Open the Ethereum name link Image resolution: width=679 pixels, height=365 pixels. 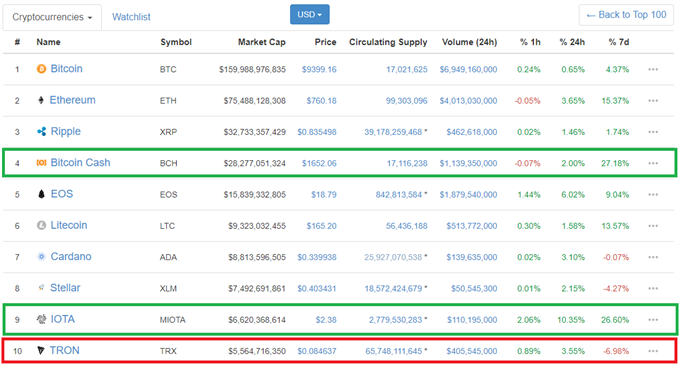pyautogui.click(x=72, y=100)
